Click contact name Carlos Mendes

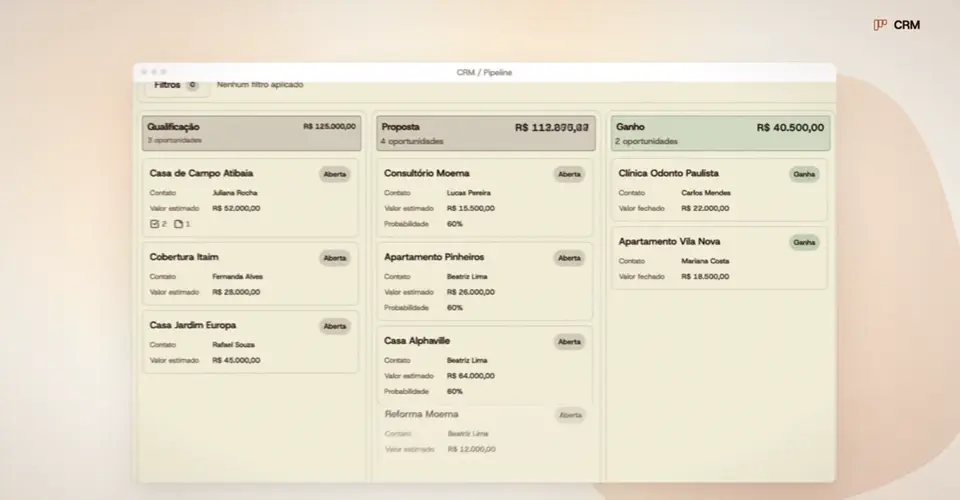tap(706, 193)
